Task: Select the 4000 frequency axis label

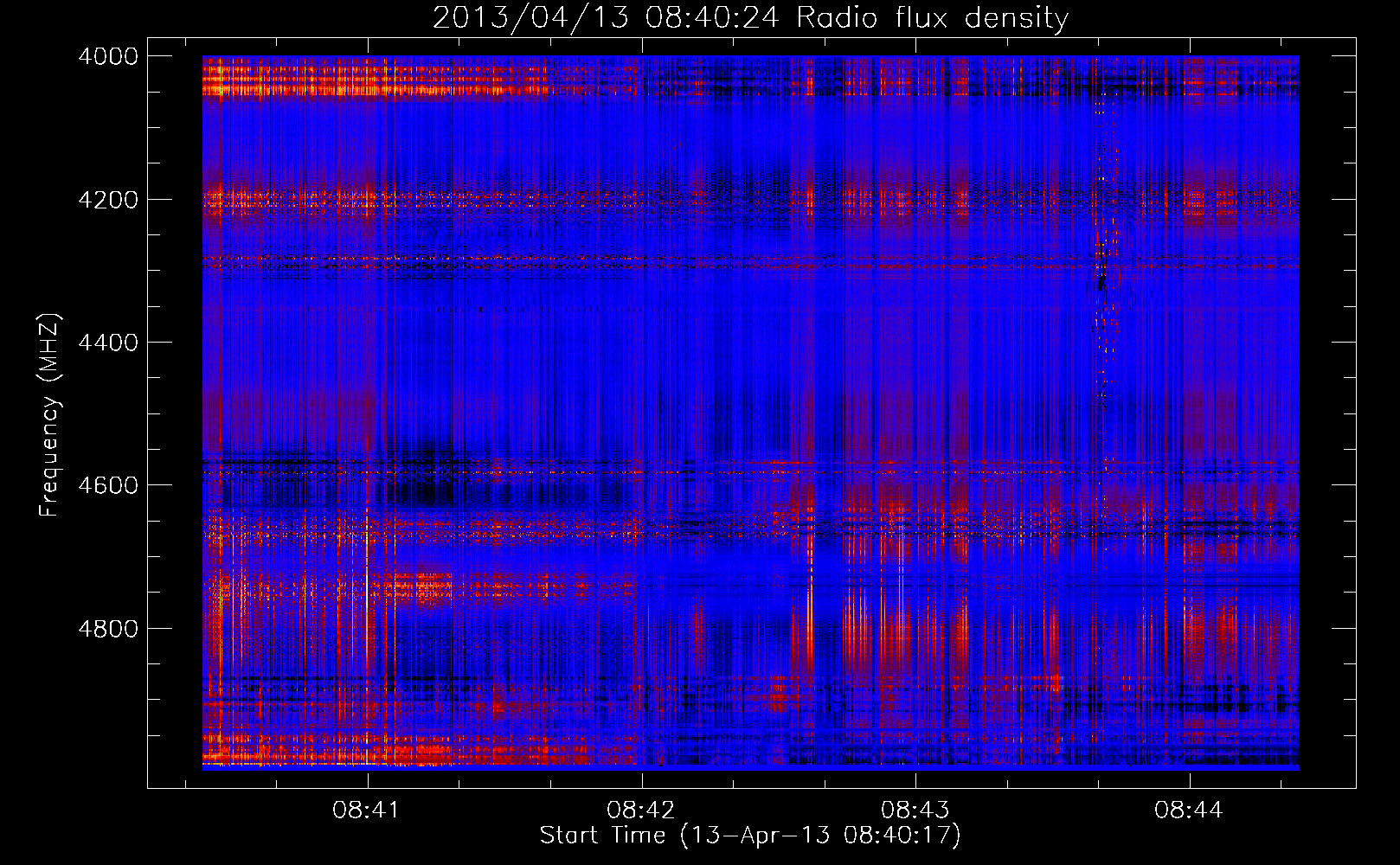Action: coord(108,56)
